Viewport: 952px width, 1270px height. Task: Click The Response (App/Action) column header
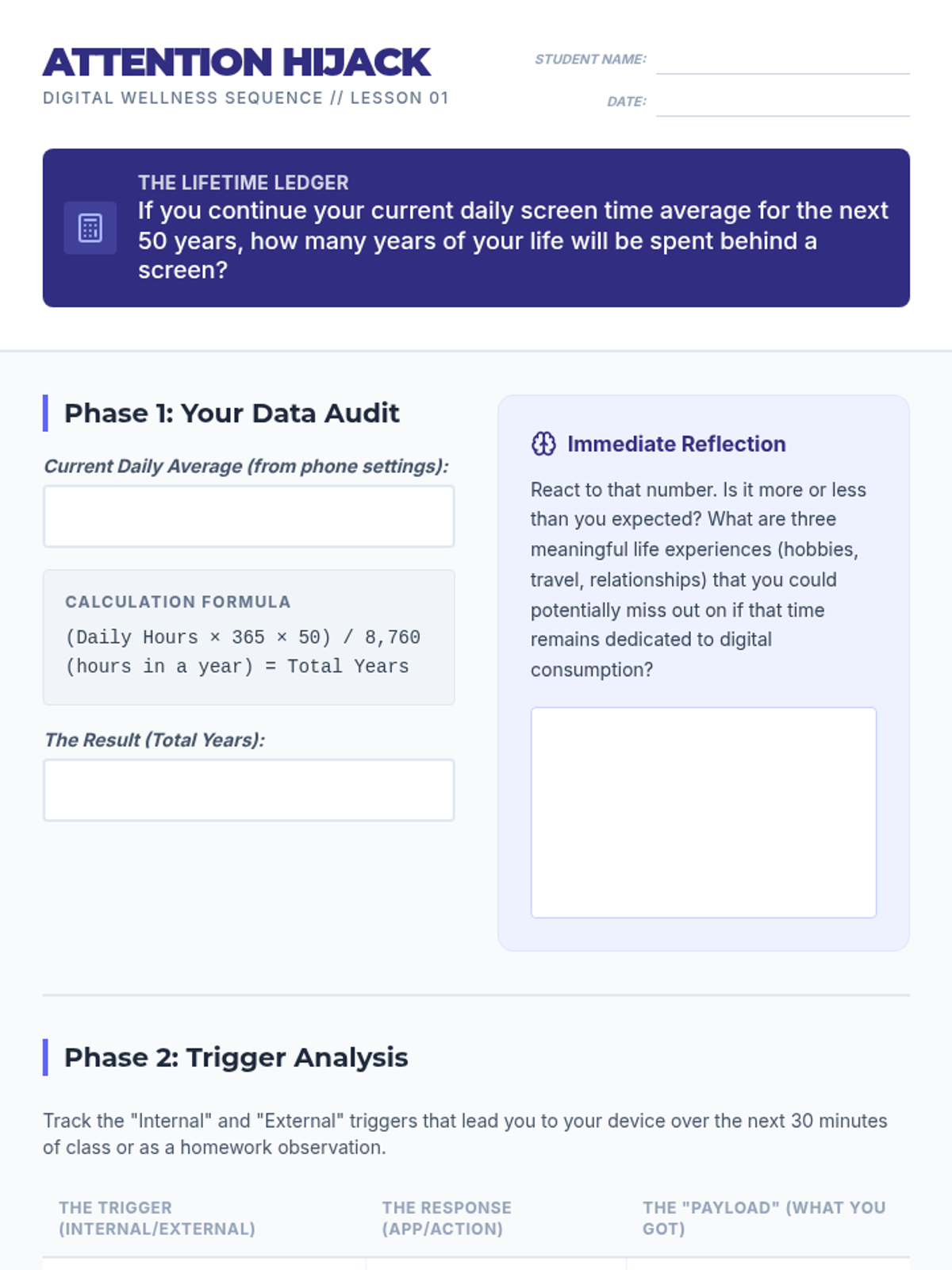(x=447, y=1218)
